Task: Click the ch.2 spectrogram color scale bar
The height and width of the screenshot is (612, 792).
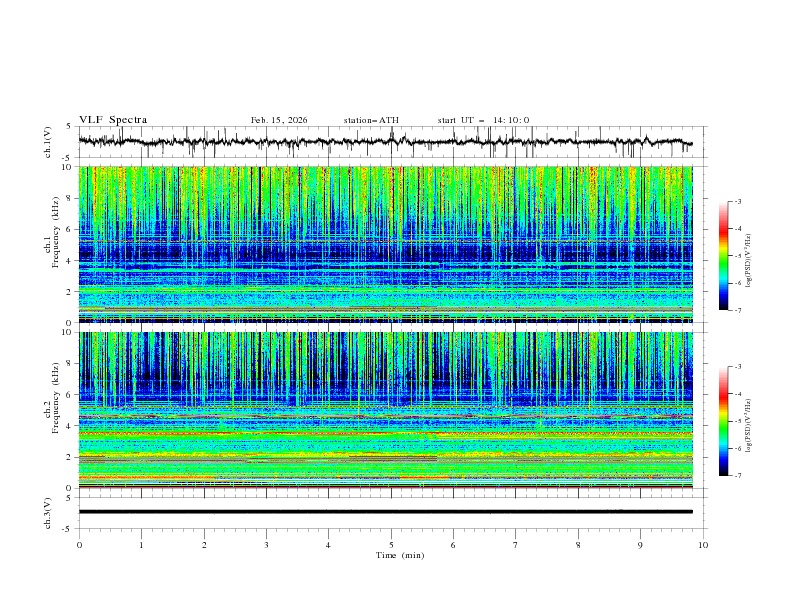Action: [x=724, y=421]
